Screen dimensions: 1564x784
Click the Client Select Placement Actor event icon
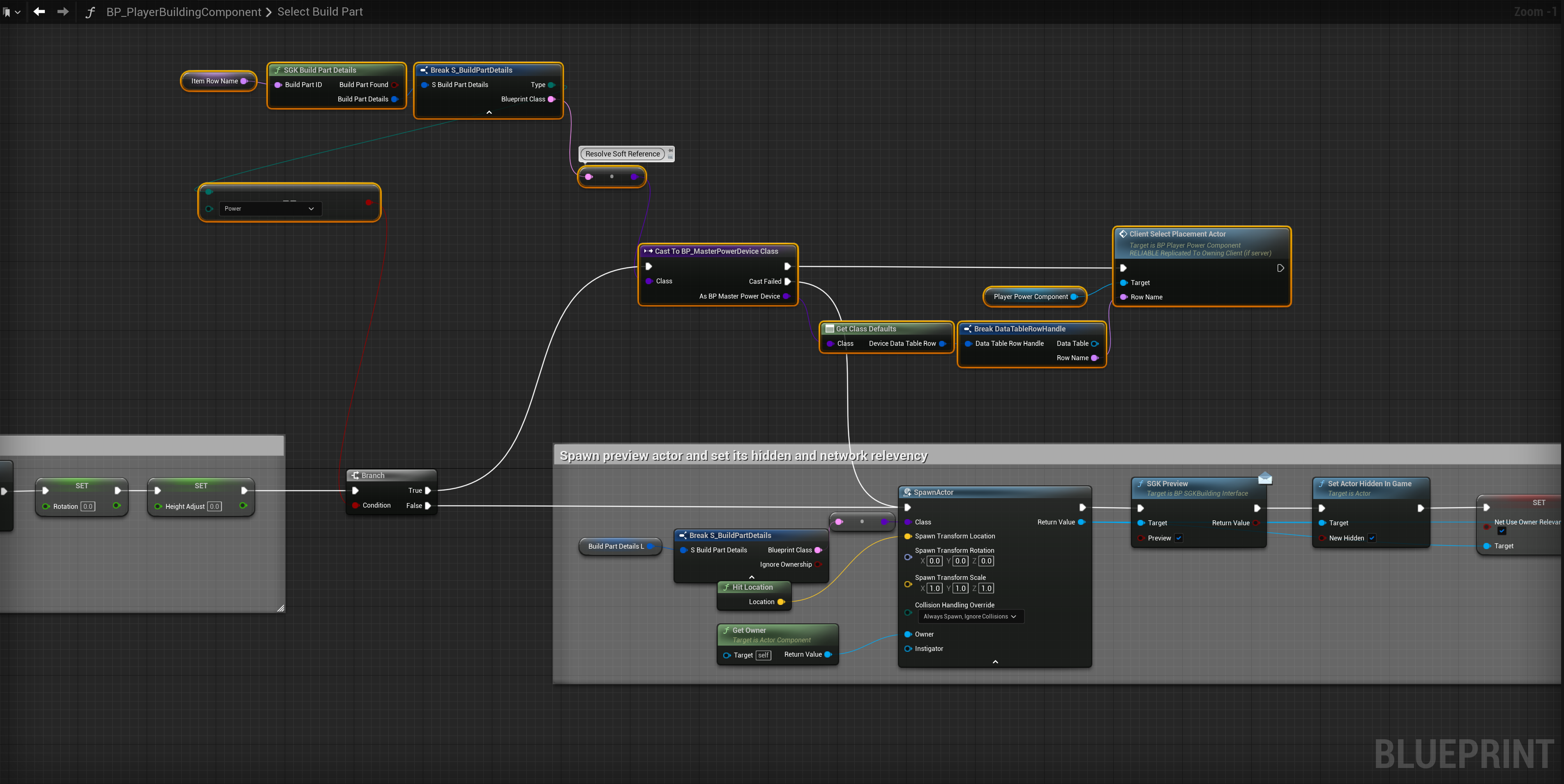1123,234
